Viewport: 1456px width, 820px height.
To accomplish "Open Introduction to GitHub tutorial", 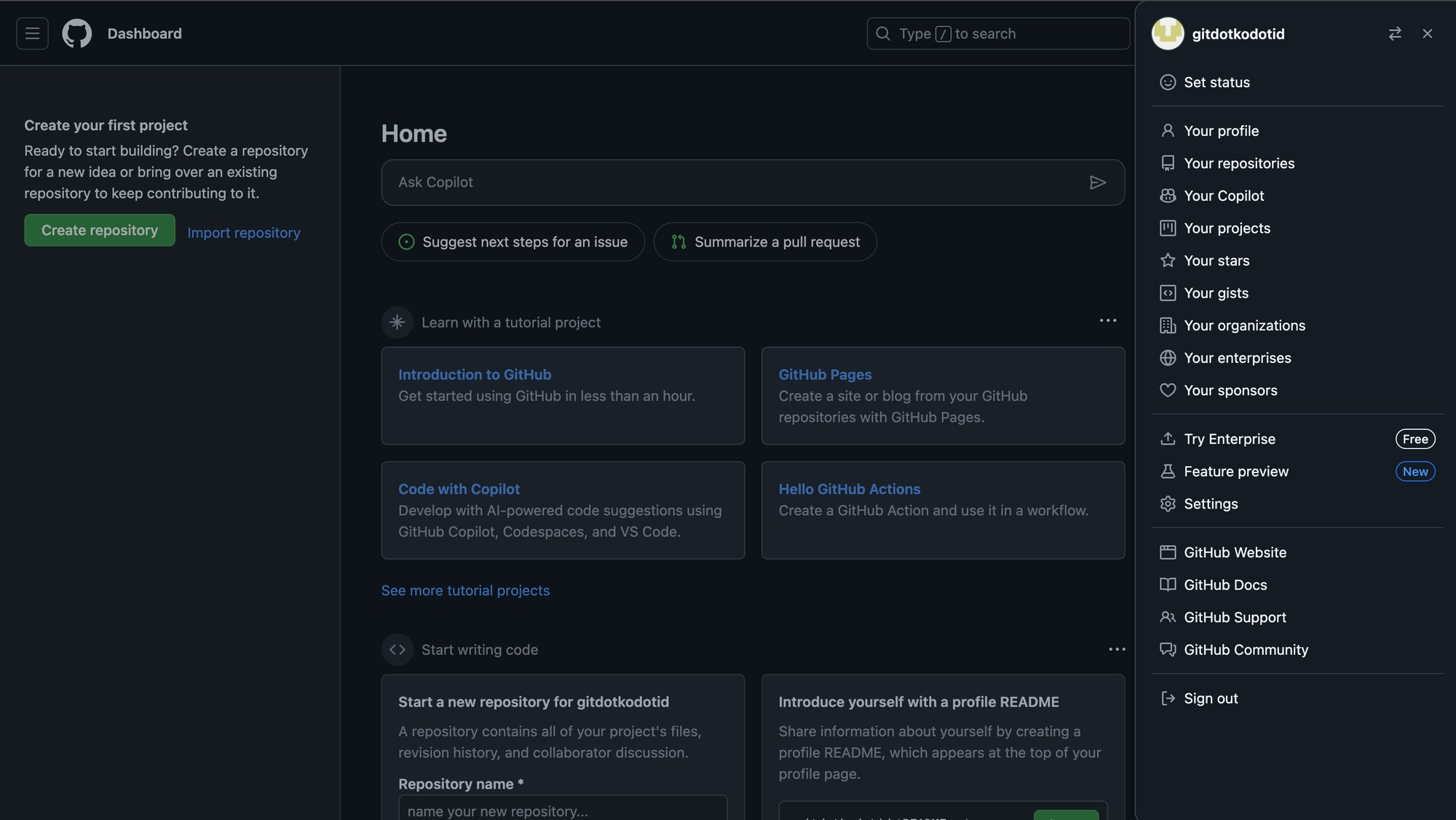I will pos(475,375).
